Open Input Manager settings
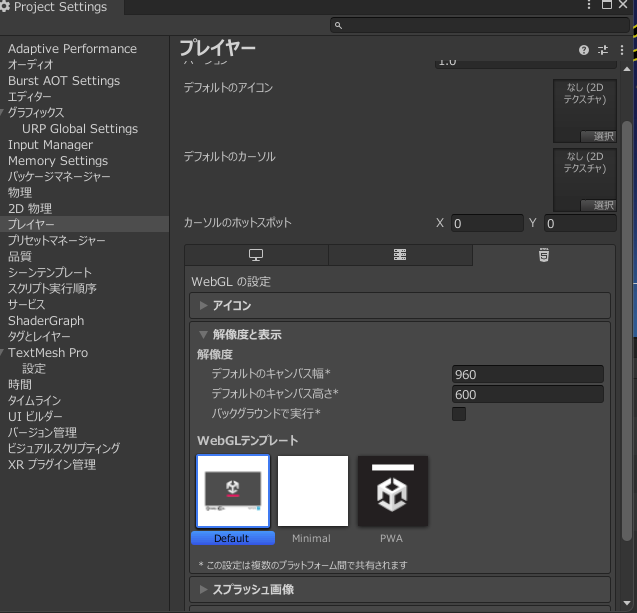 [x=50, y=145]
